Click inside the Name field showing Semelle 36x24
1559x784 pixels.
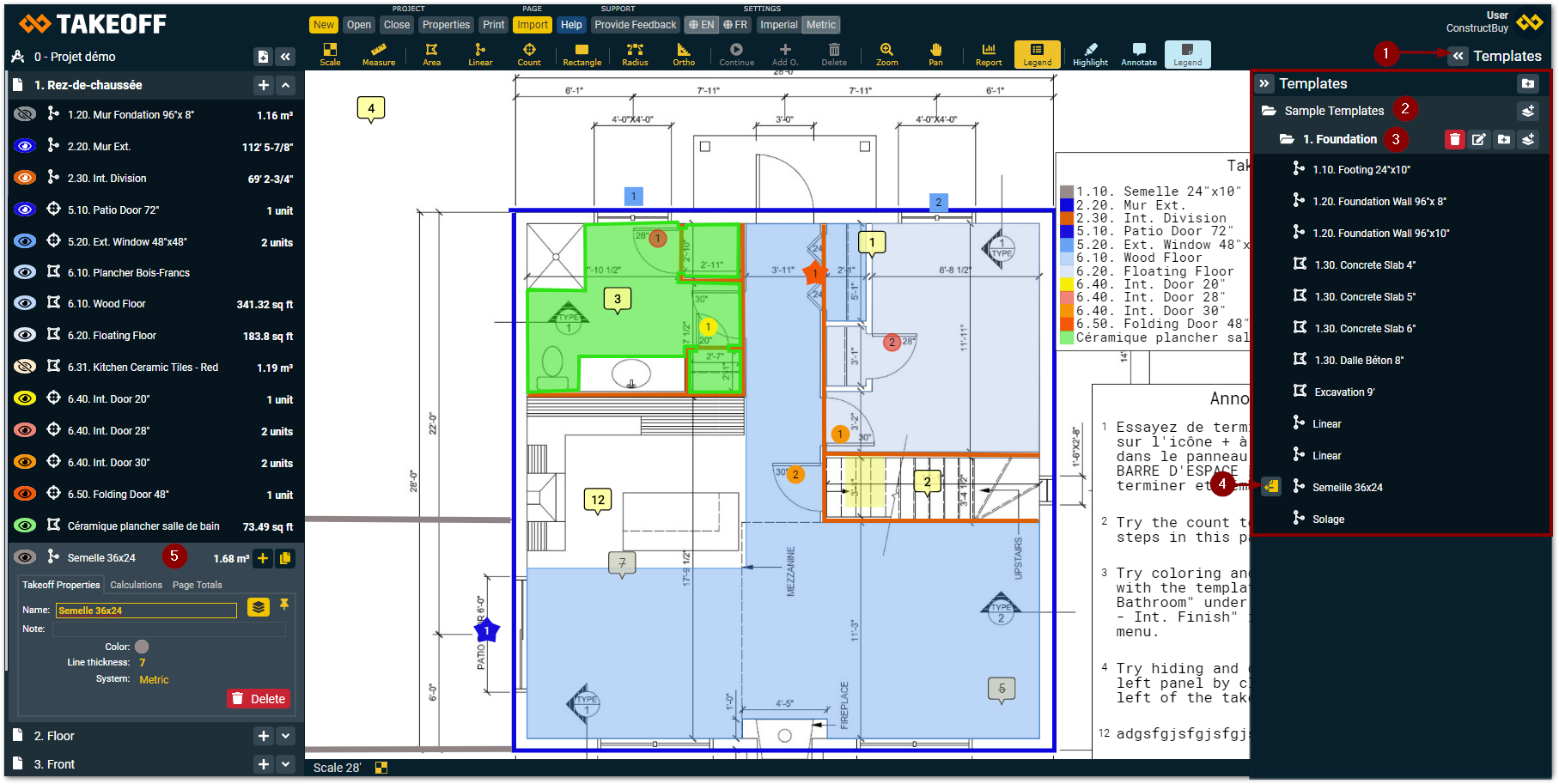[x=145, y=610]
